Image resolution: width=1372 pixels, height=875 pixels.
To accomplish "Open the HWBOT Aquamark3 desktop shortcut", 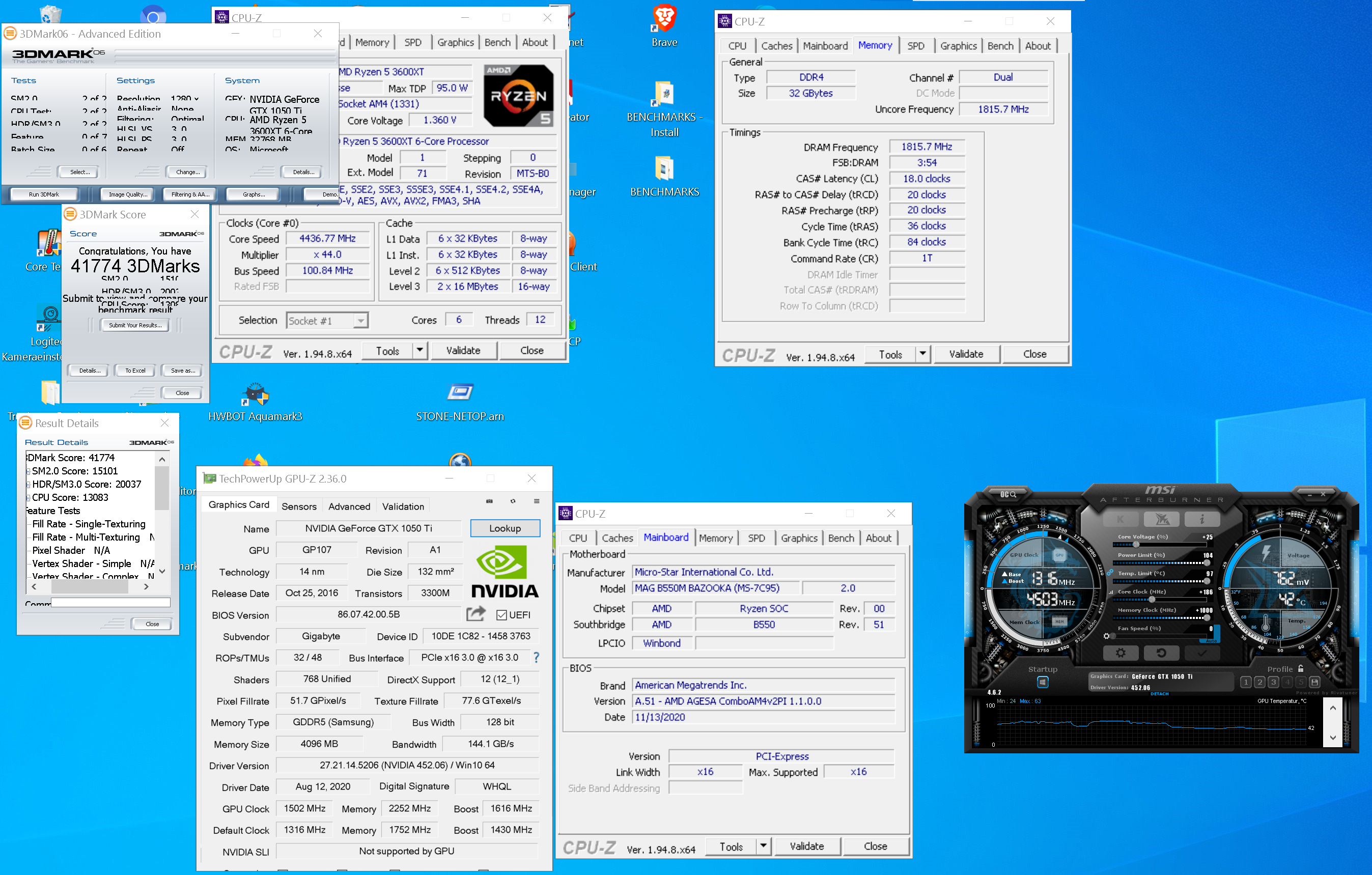I will click(x=255, y=402).
